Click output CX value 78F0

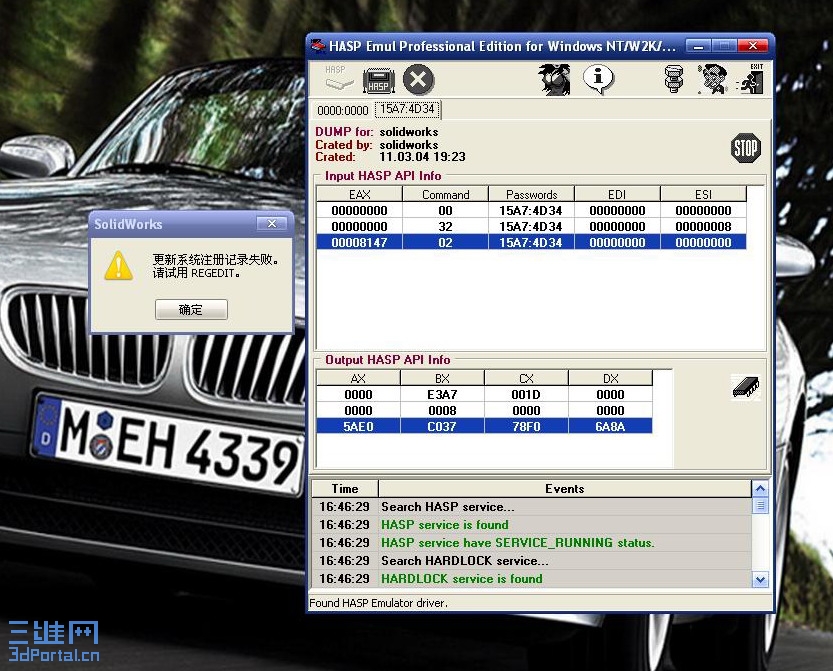pyautogui.click(x=526, y=426)
